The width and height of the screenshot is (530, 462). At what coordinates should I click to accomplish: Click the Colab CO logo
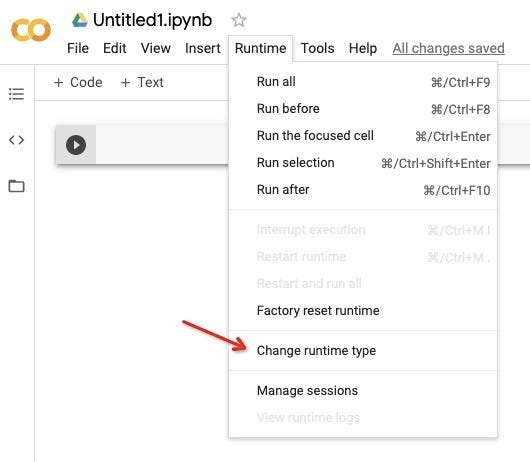pyautogui.click(x=31, y=30)
